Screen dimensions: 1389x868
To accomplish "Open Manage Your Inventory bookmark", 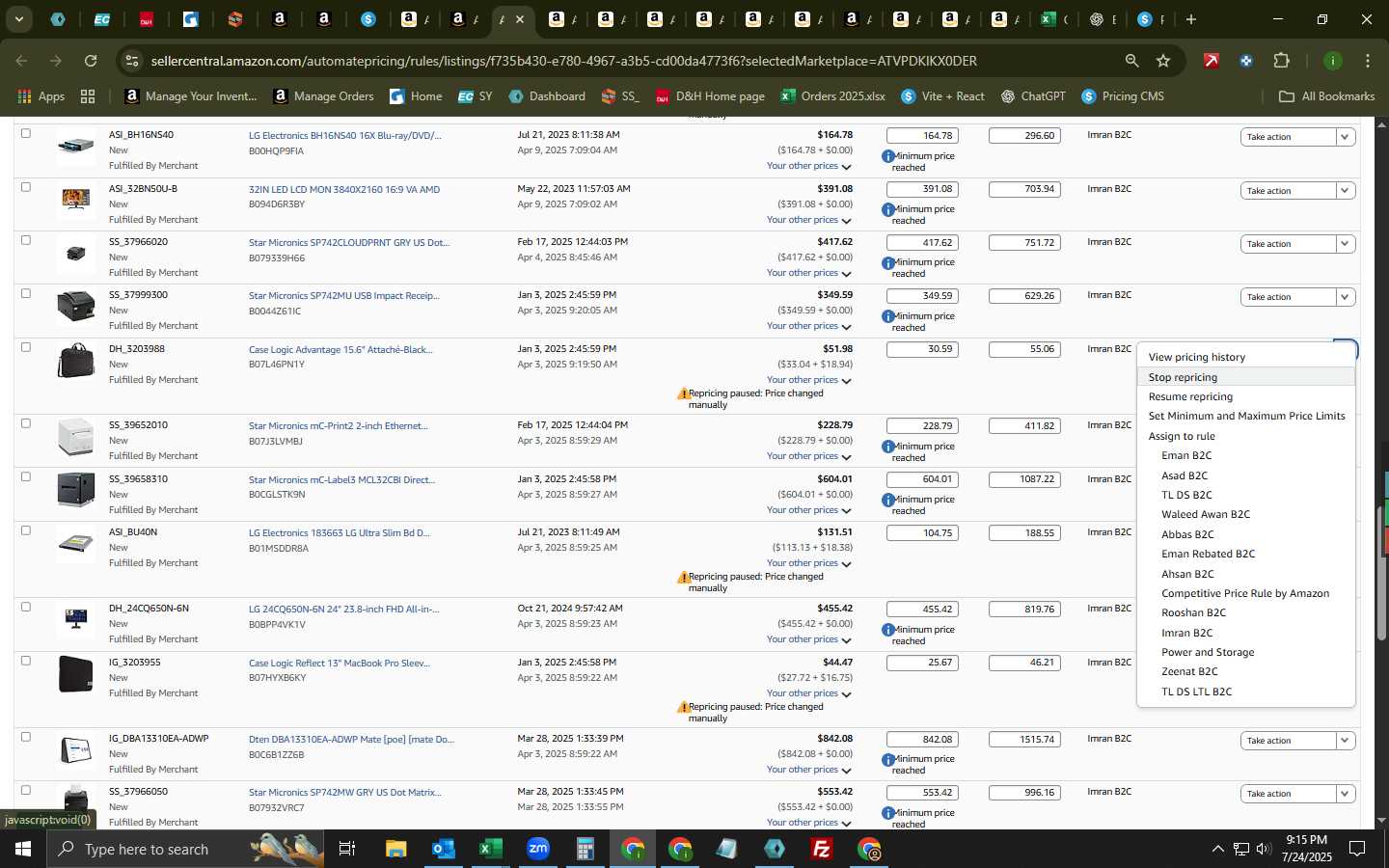I will [191, 96].
